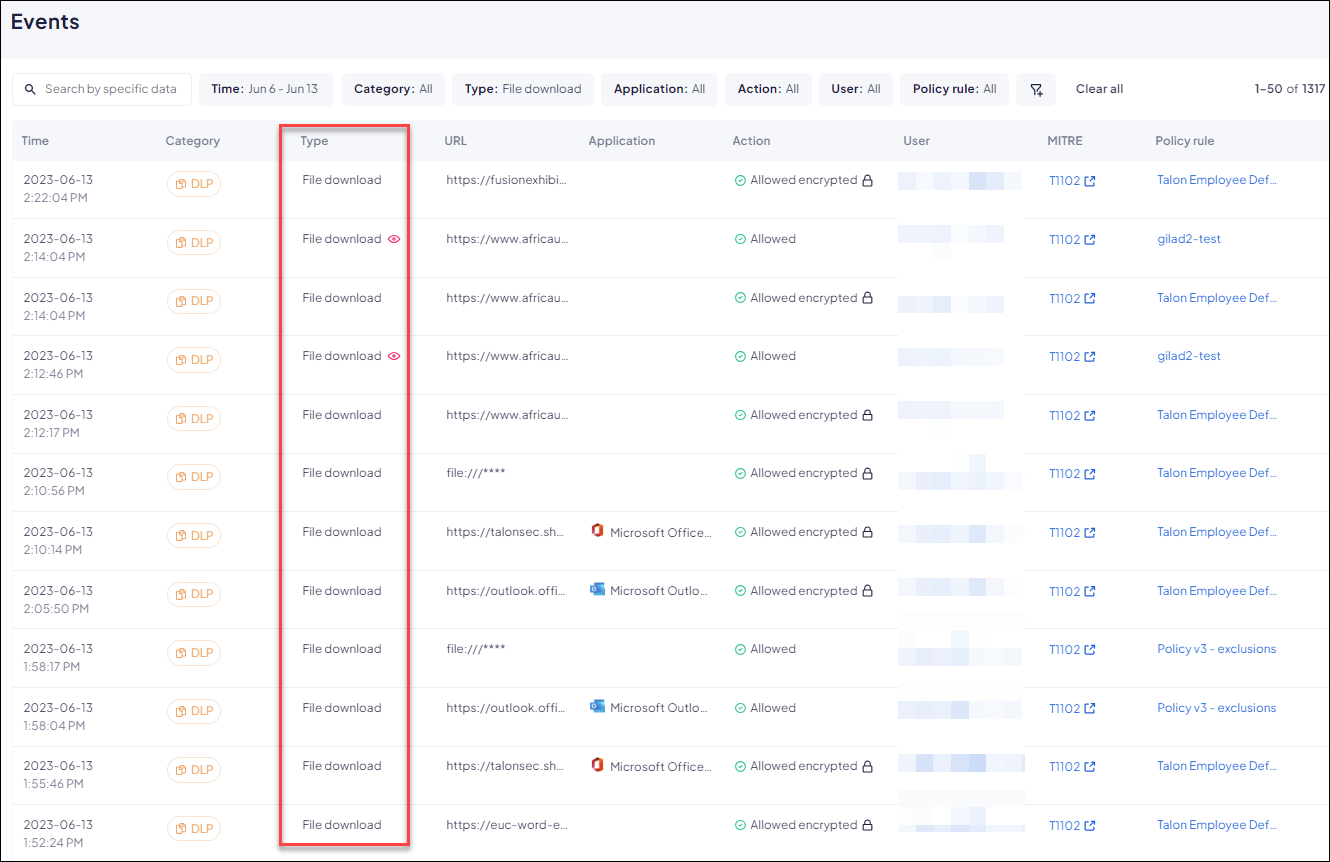The image size is (1330, 862).
Task: Click the Action column header
Action: coord(751,141)
